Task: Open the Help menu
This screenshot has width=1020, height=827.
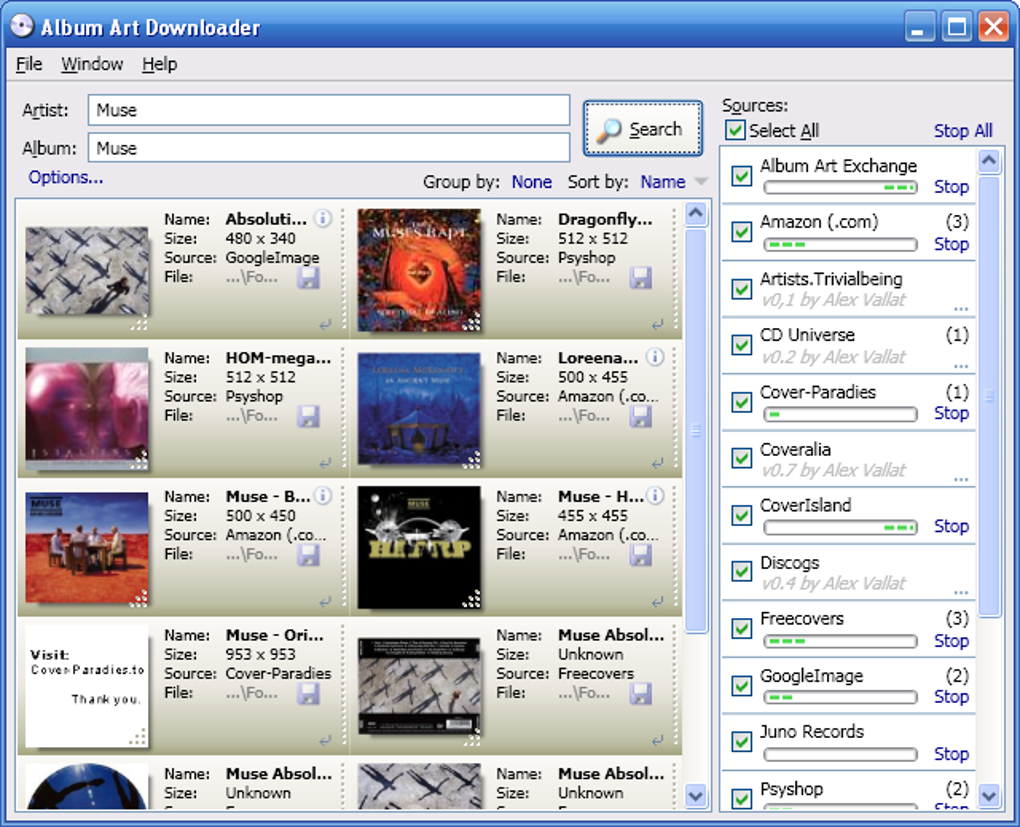Action: 159,64
